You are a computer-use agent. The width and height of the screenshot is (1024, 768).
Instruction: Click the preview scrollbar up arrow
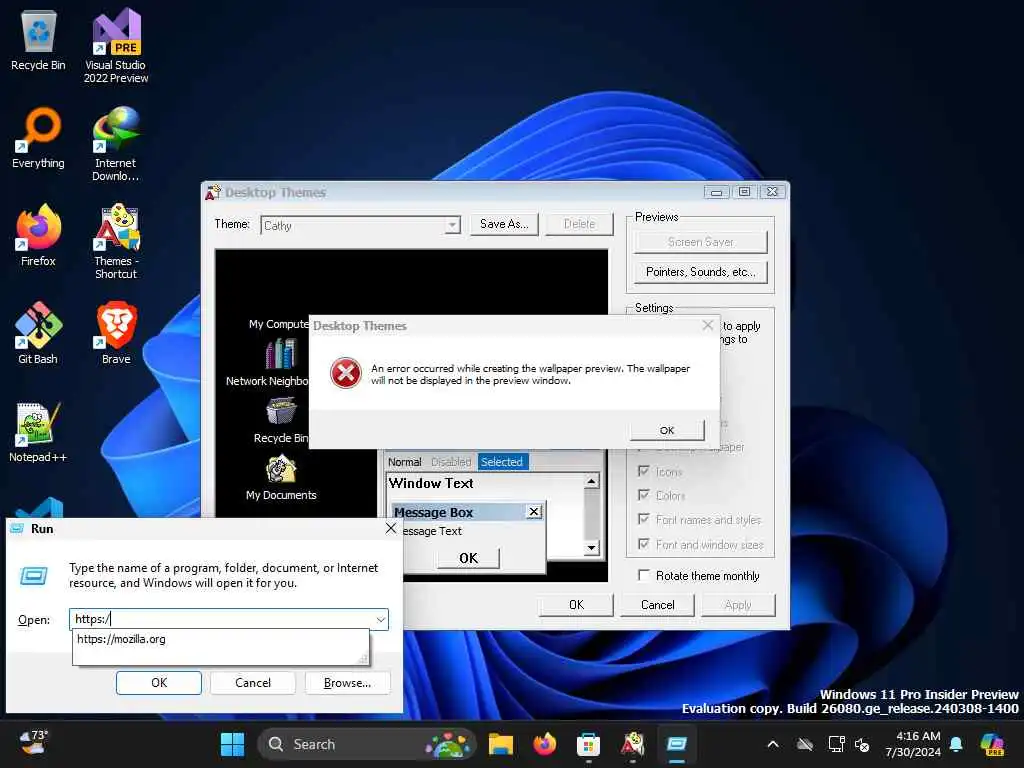click(x=591, y=482)
